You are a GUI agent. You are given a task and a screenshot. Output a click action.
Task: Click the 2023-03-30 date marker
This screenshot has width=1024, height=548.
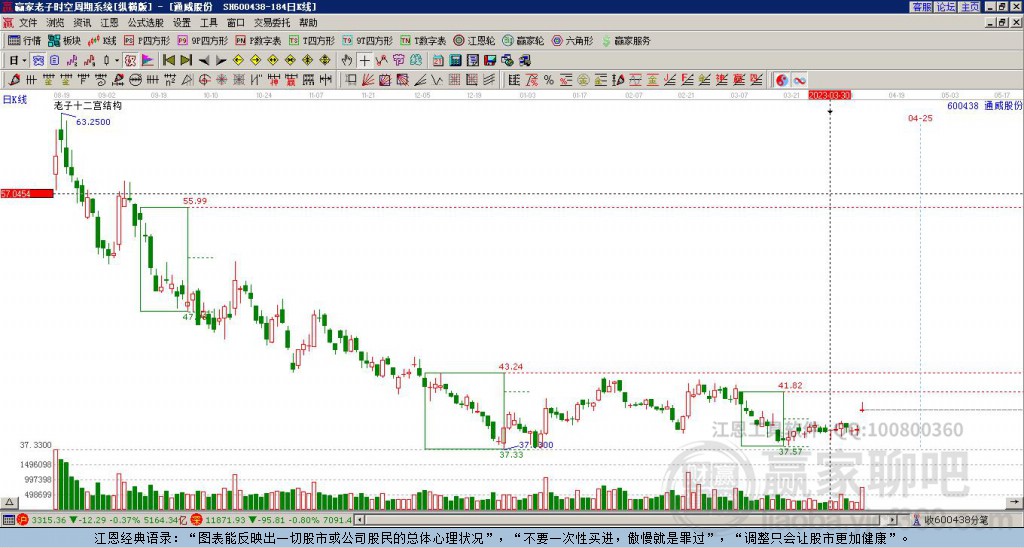829,95
